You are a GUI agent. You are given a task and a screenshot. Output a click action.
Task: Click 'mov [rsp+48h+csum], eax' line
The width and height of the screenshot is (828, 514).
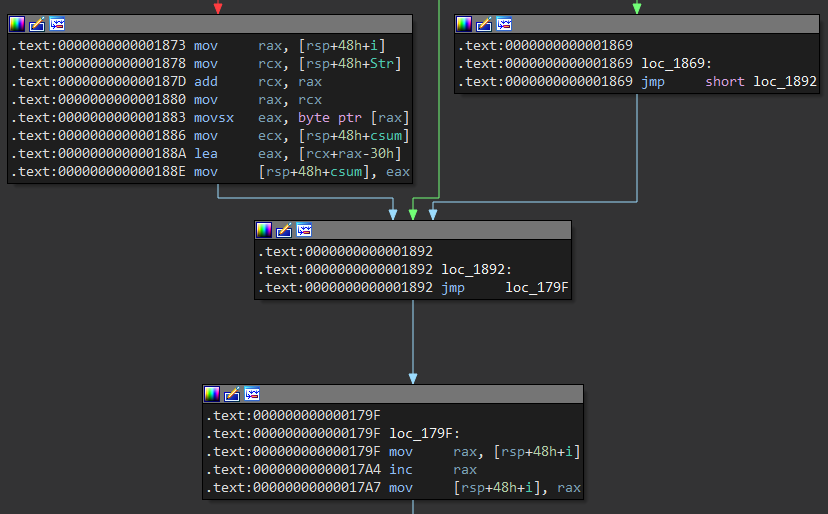pyautogui.click(x=210, y=171)
